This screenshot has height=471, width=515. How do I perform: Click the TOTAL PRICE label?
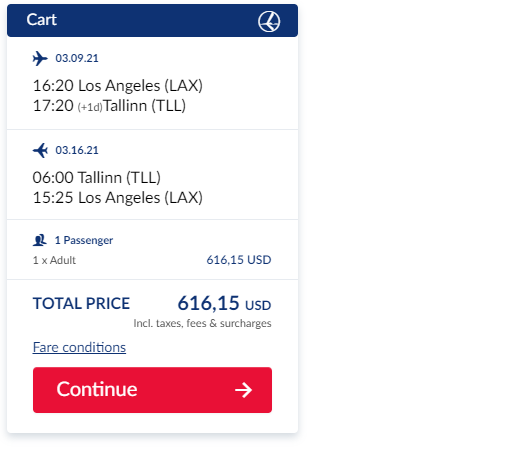click(81, 304)
